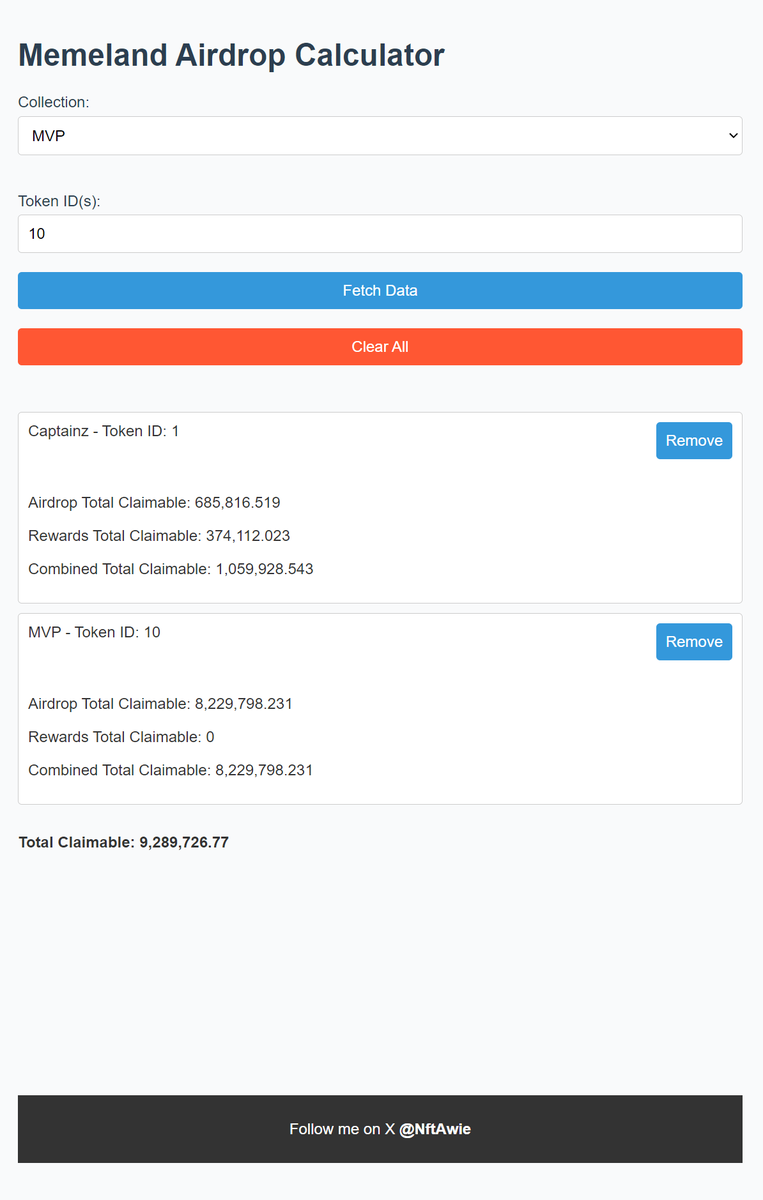The image size is (763, 1200).
Task: Select the Memeland Airdrop Calculator heading
Action: (231, 55)
